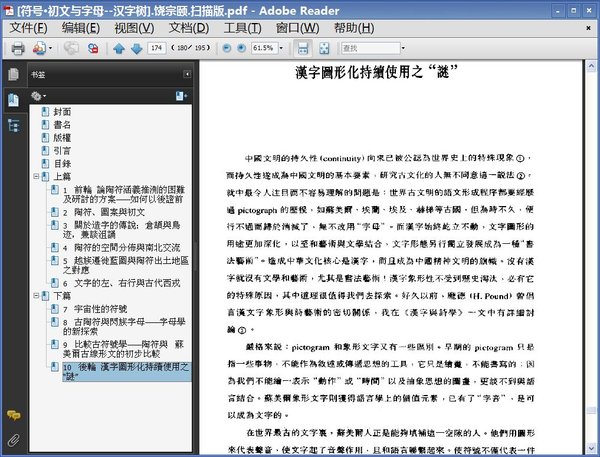The image size is (600, 457).
Task: Click the 查找 find text box
Action: (x=370, y=48)
